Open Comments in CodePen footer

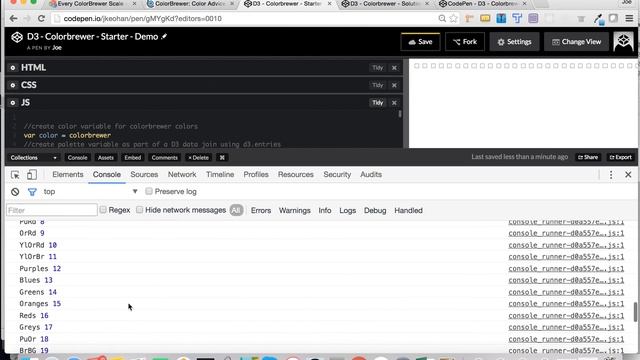pos(164,158)
